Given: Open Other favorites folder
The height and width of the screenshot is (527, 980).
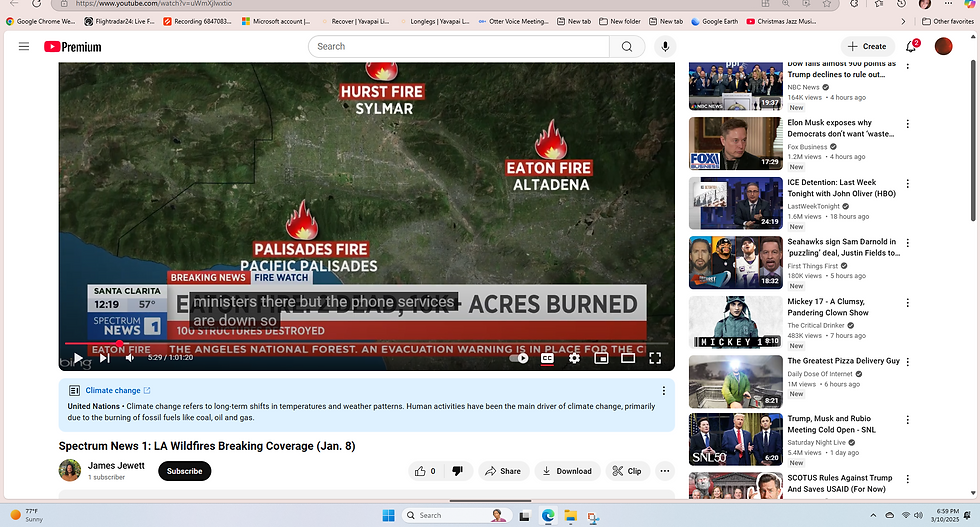Looking at the screenshot, I should pyautogui.click(x=948, y=21).
